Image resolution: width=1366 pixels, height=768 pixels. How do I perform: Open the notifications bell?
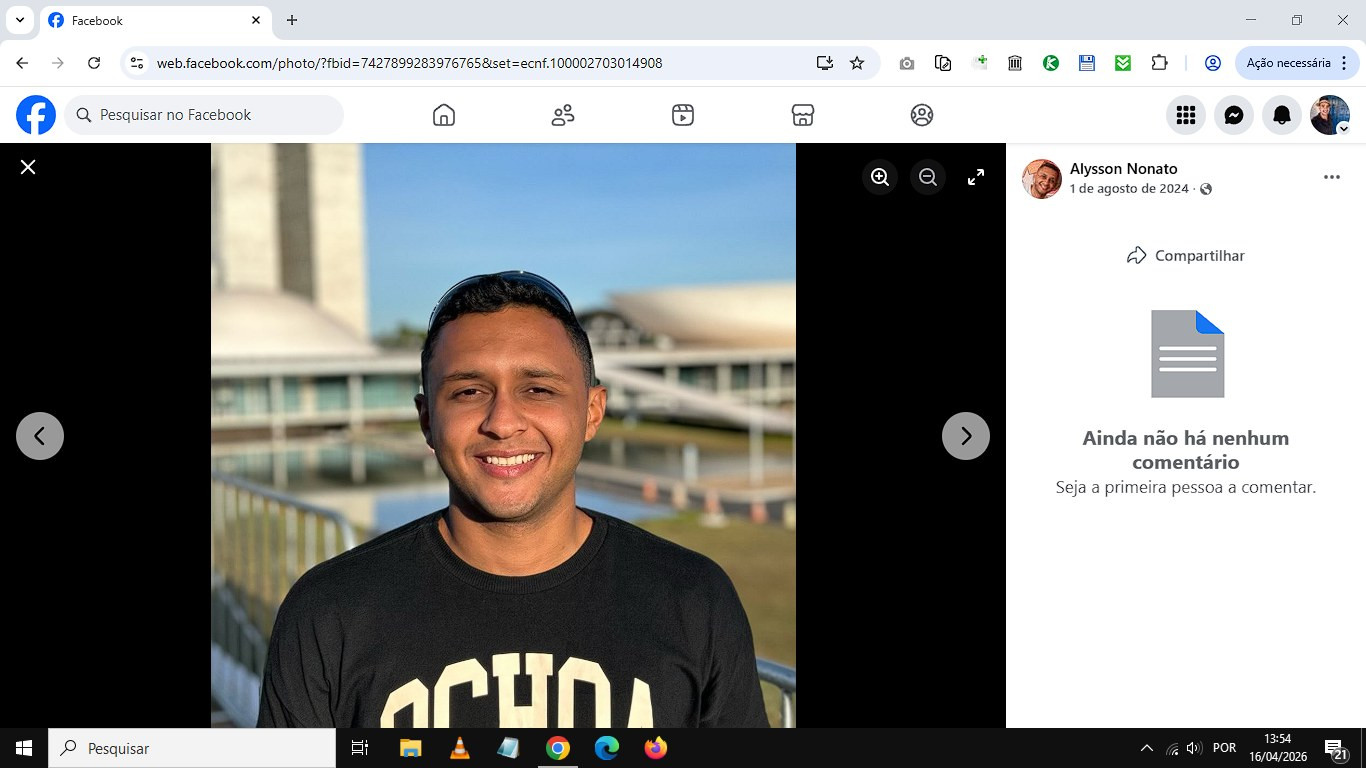click(x=1282, y=115)
